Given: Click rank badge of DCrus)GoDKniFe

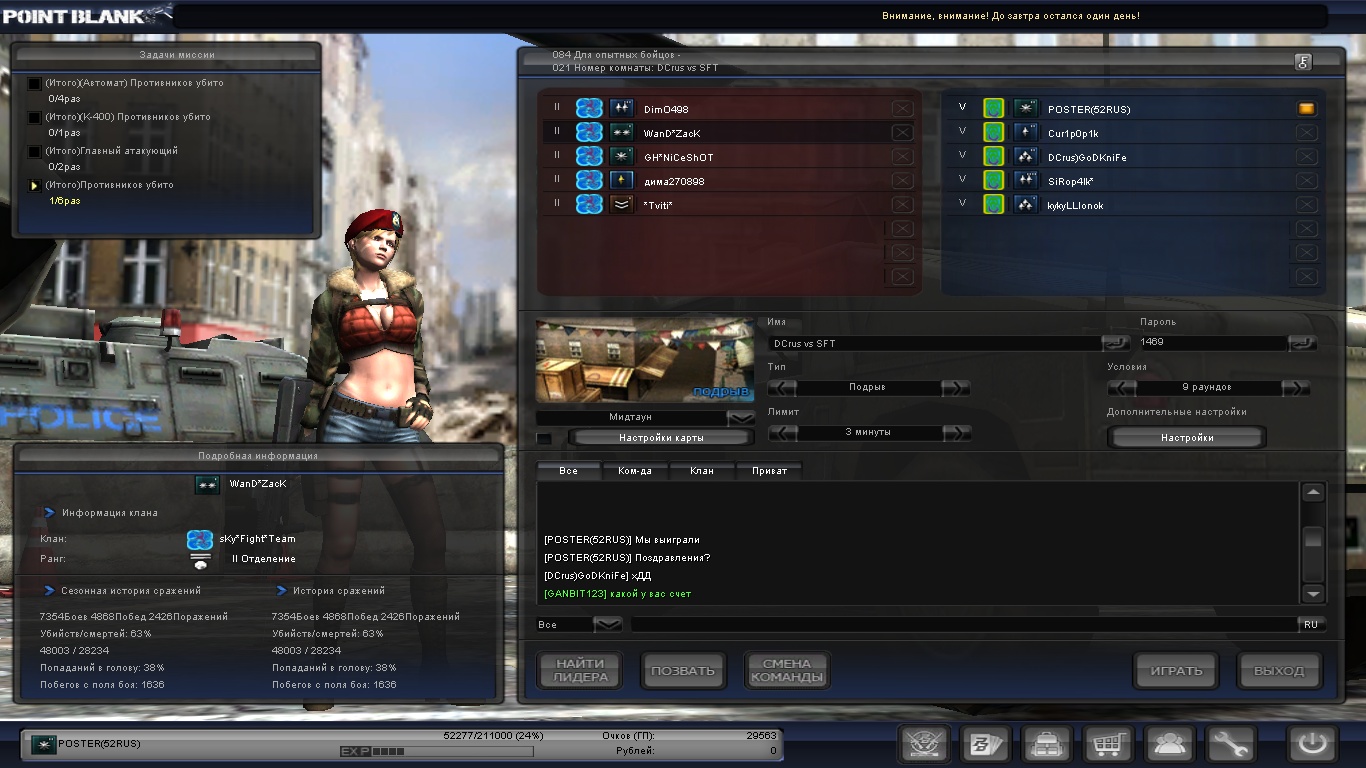Looking at the screenshot, I should (1025, 156).
